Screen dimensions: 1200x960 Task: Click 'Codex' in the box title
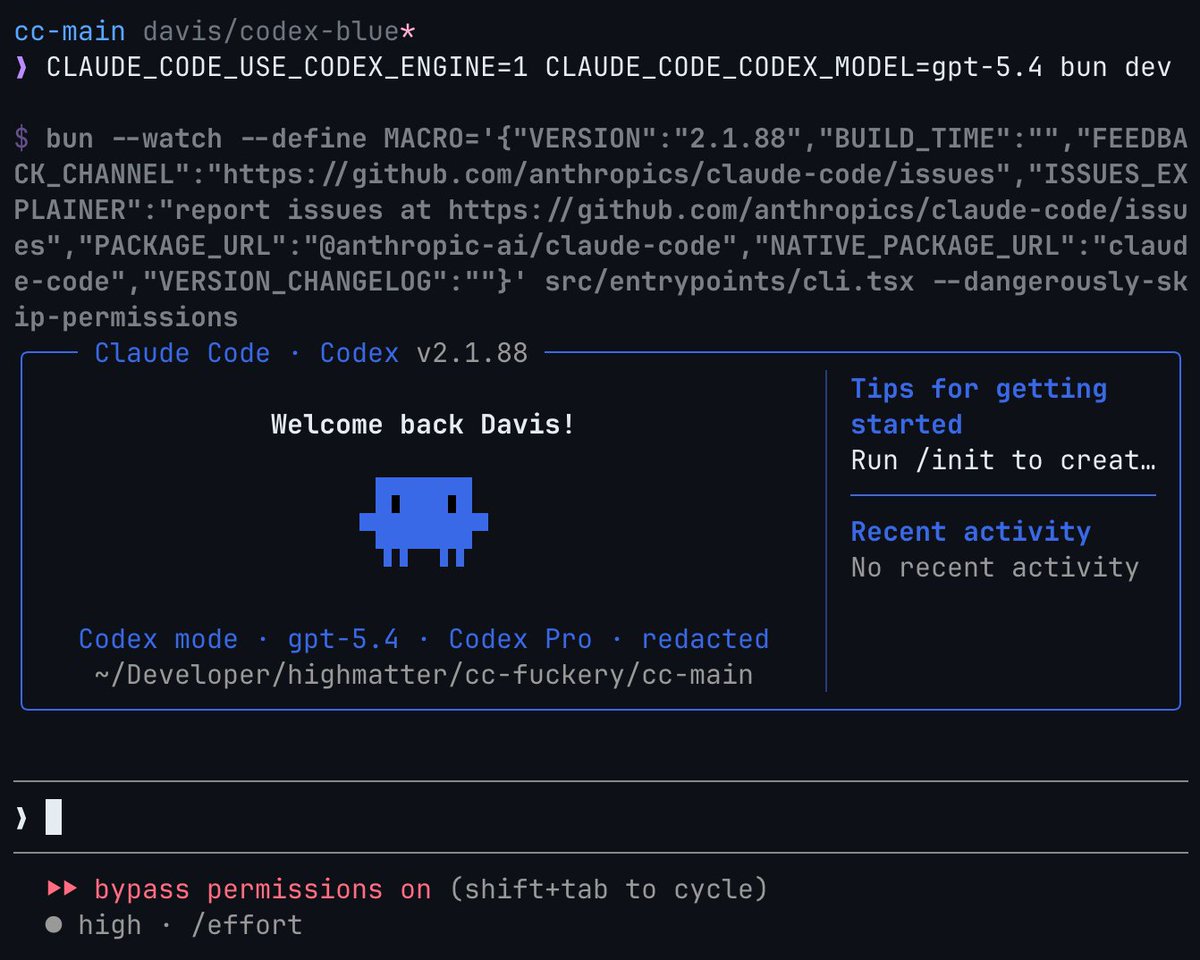click(x=359, y=353)
